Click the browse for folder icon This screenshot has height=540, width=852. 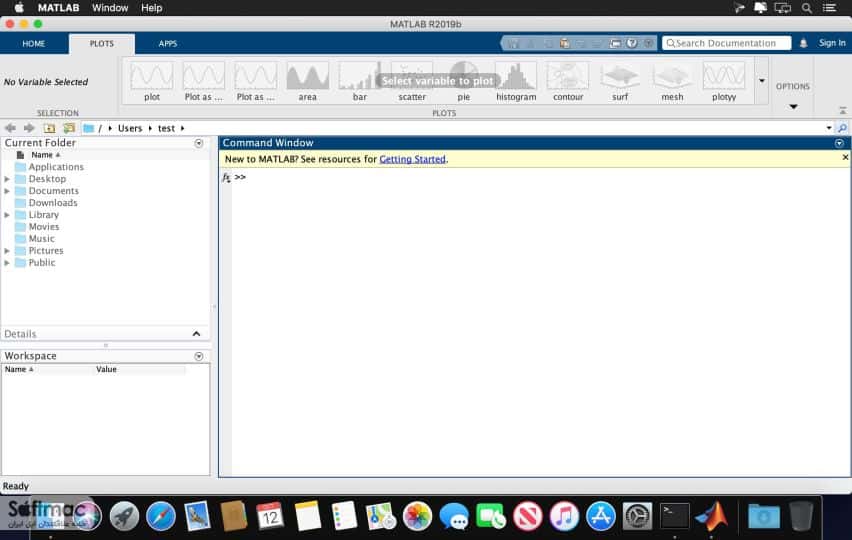pyautogui.click(x=69, y=128)
